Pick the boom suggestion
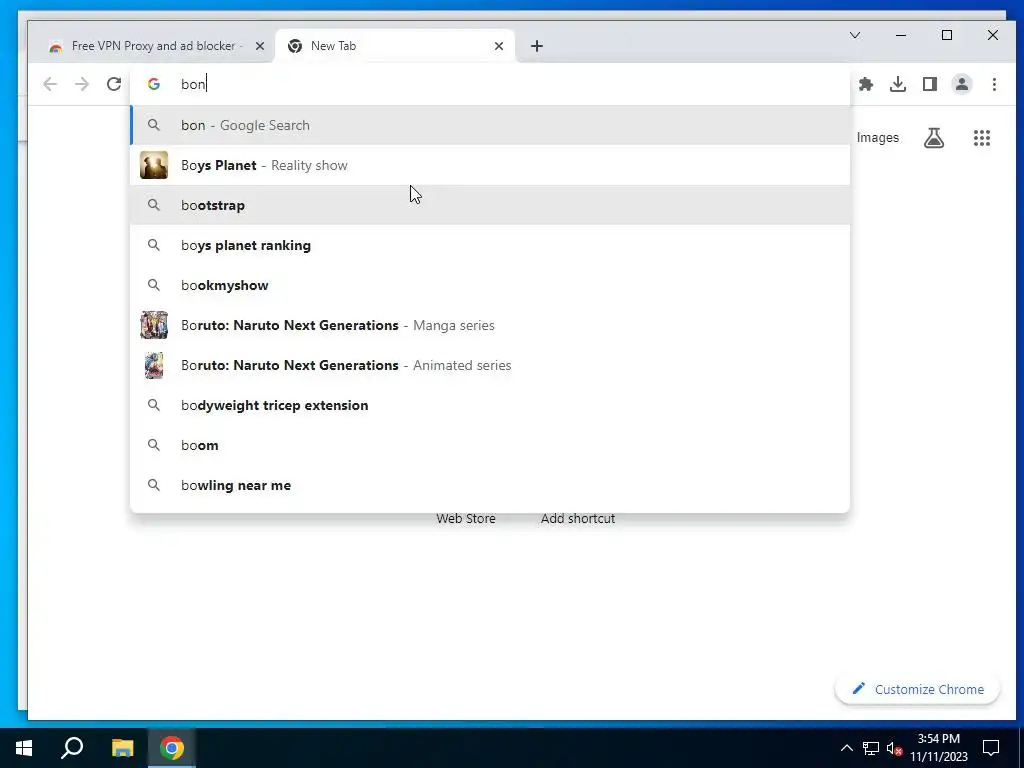Screen dimensions: 1024x768 [x=490, y=445]
